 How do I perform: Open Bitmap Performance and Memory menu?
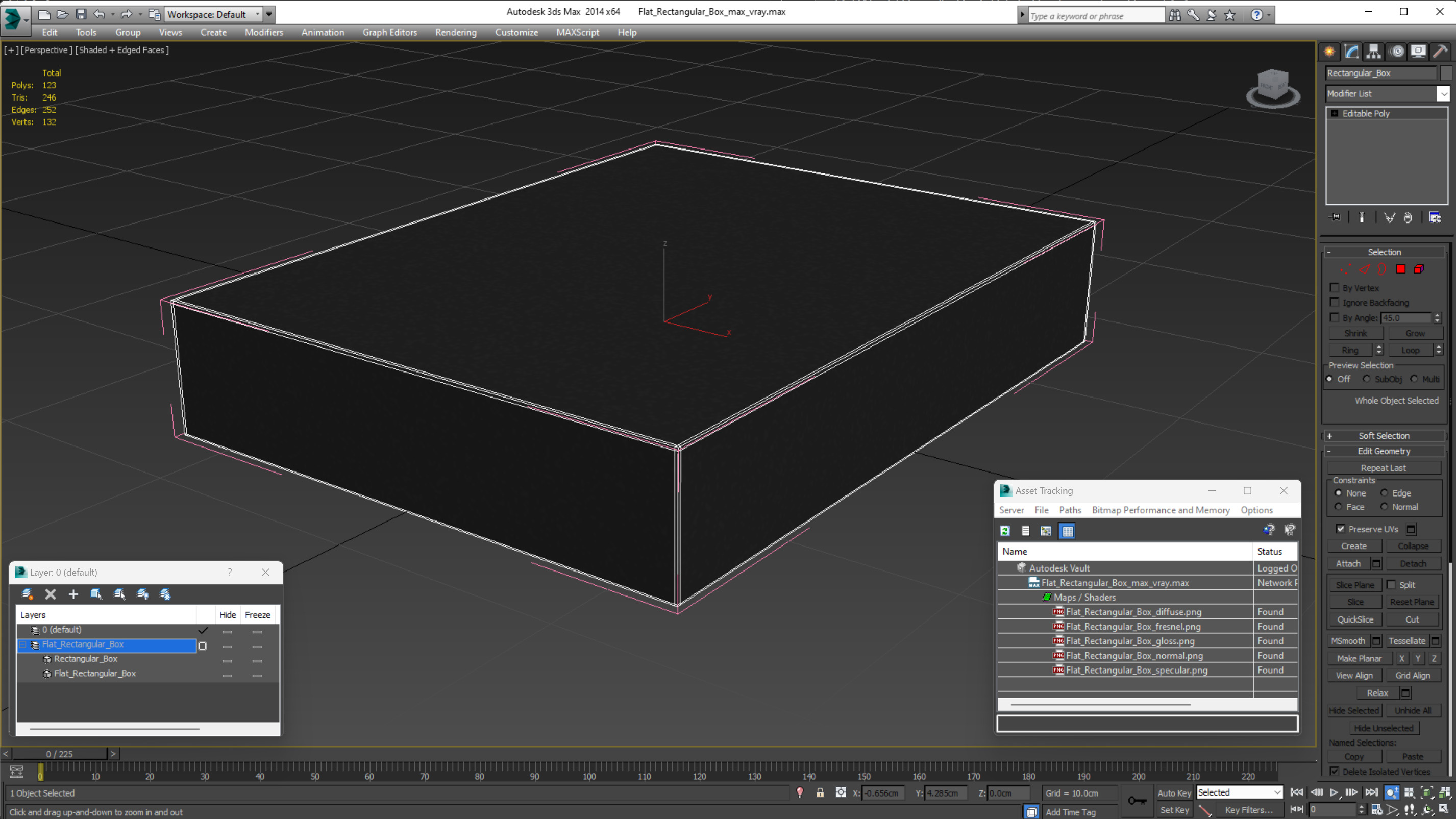[1161, 510]
